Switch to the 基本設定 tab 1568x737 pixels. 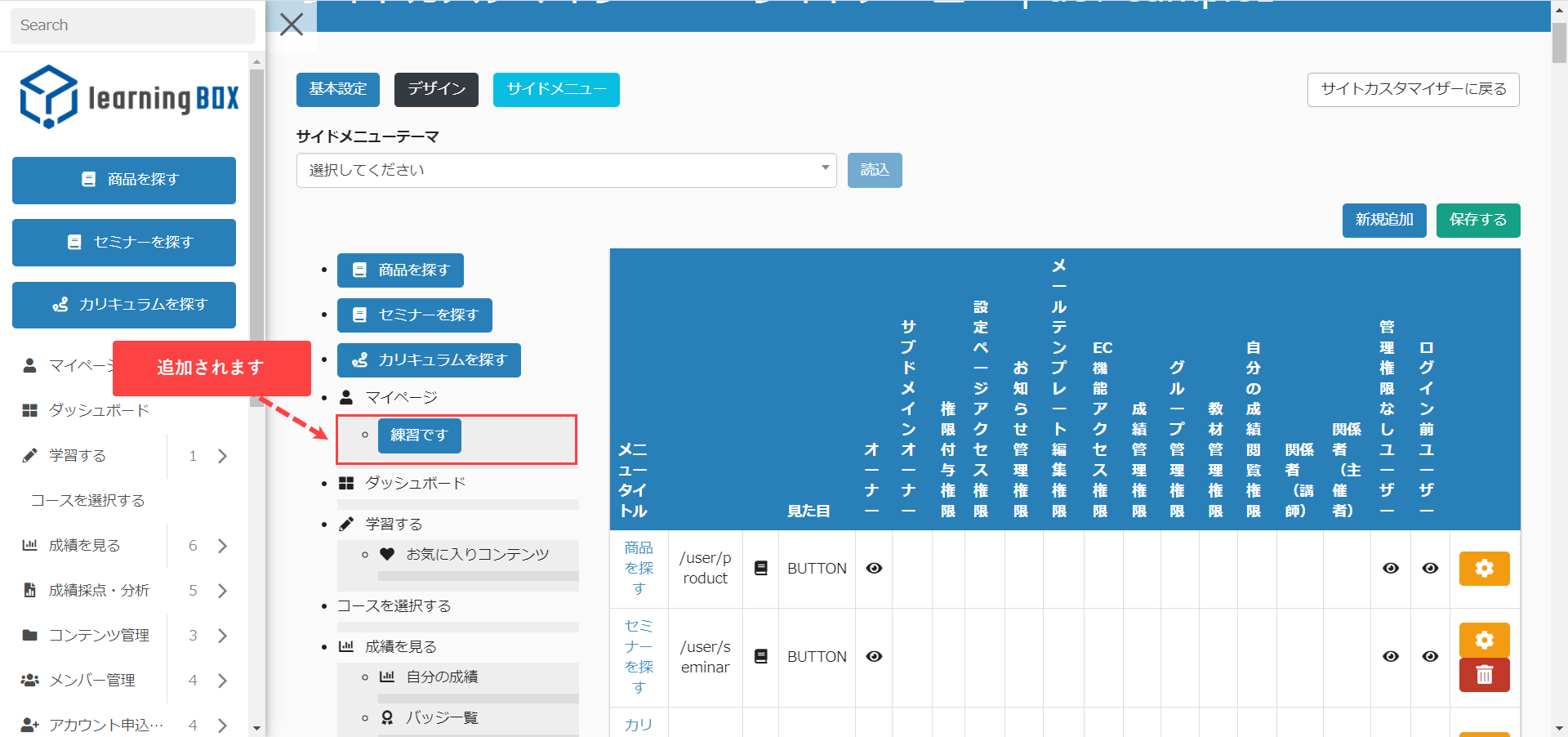point(338,89)
